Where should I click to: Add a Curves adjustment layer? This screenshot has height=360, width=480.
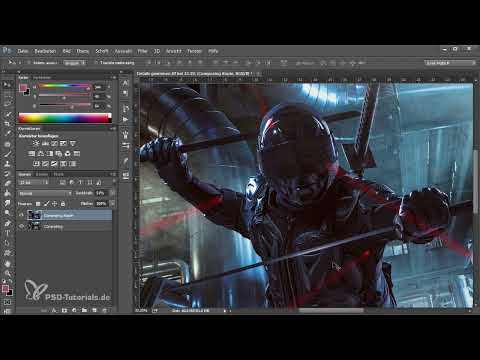click(54, 143)
